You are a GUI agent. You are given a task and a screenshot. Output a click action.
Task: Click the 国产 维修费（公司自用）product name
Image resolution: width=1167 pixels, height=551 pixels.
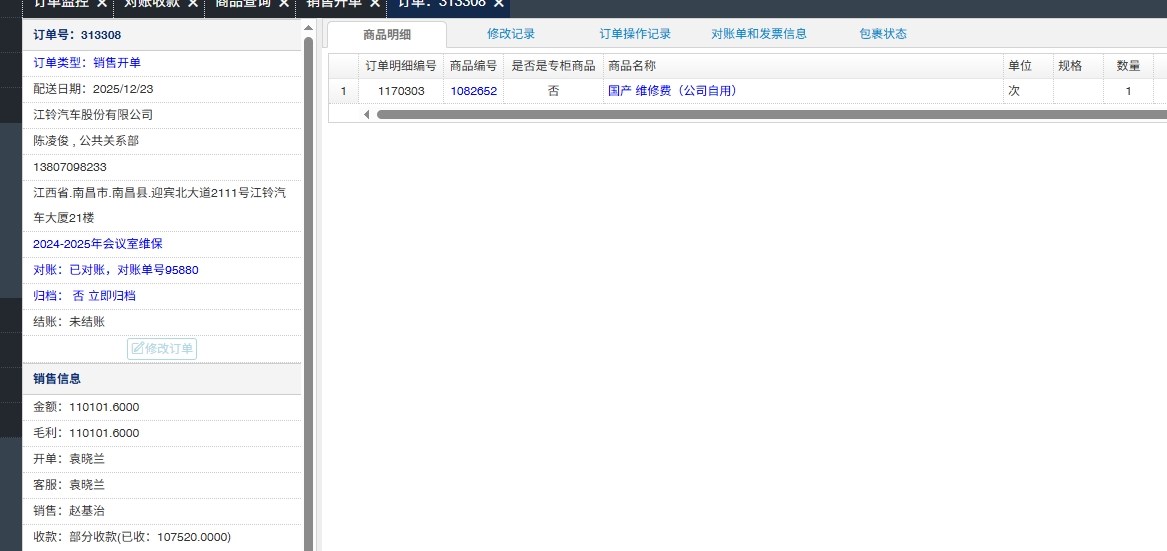click(x=672, y=91)
